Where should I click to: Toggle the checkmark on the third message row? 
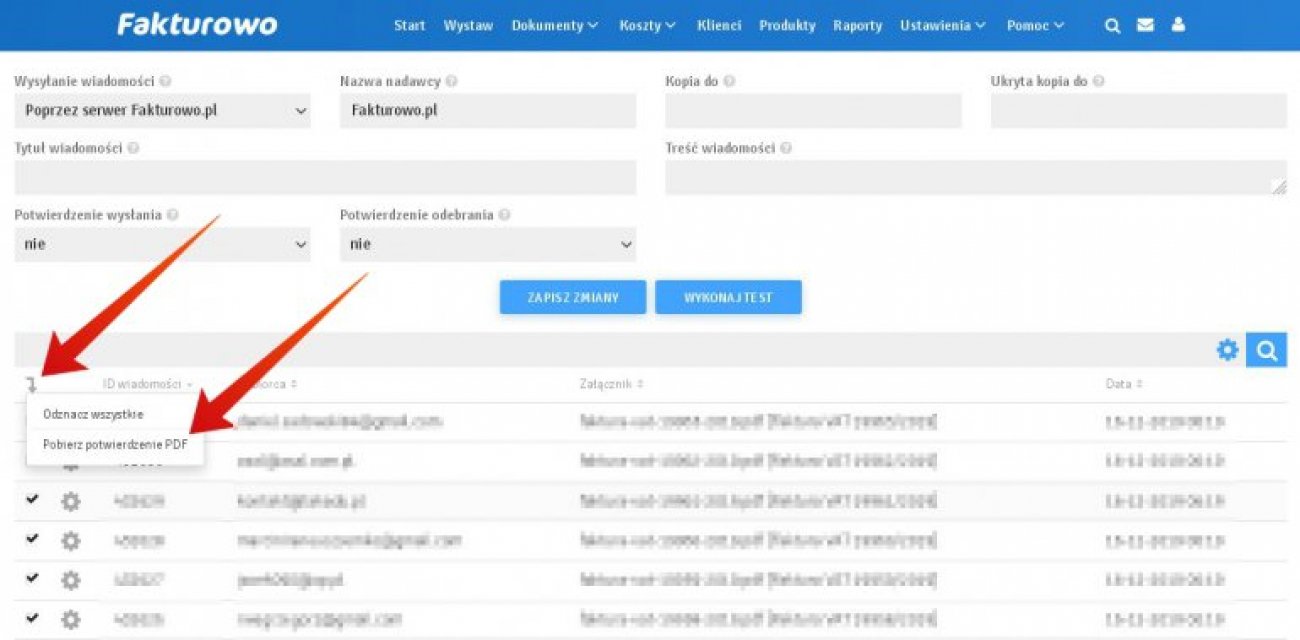click(32, 499)
